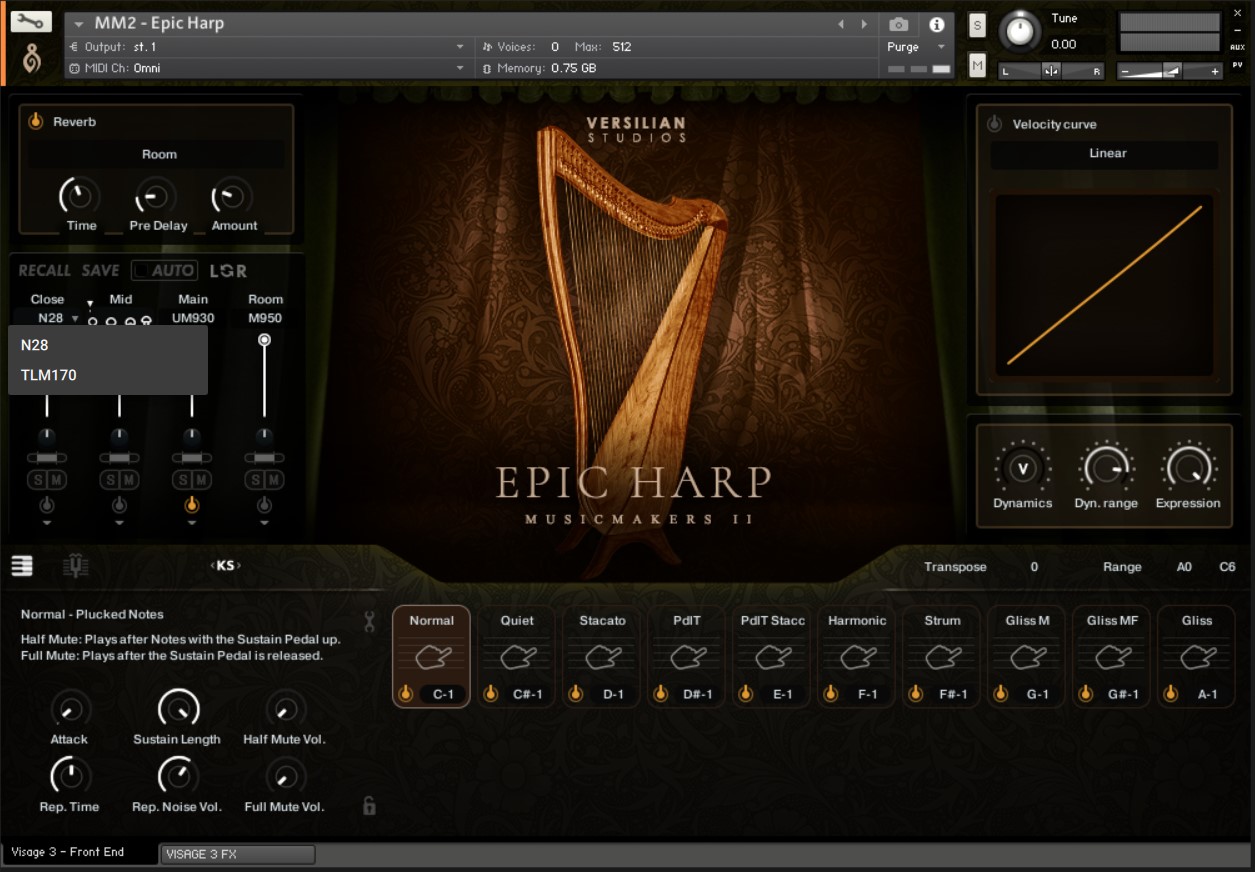Image resolution: width=1255 pixels, height=872 pixels.
Task: Select the Gliss articulation slot
Action: tap(1196, 656)
